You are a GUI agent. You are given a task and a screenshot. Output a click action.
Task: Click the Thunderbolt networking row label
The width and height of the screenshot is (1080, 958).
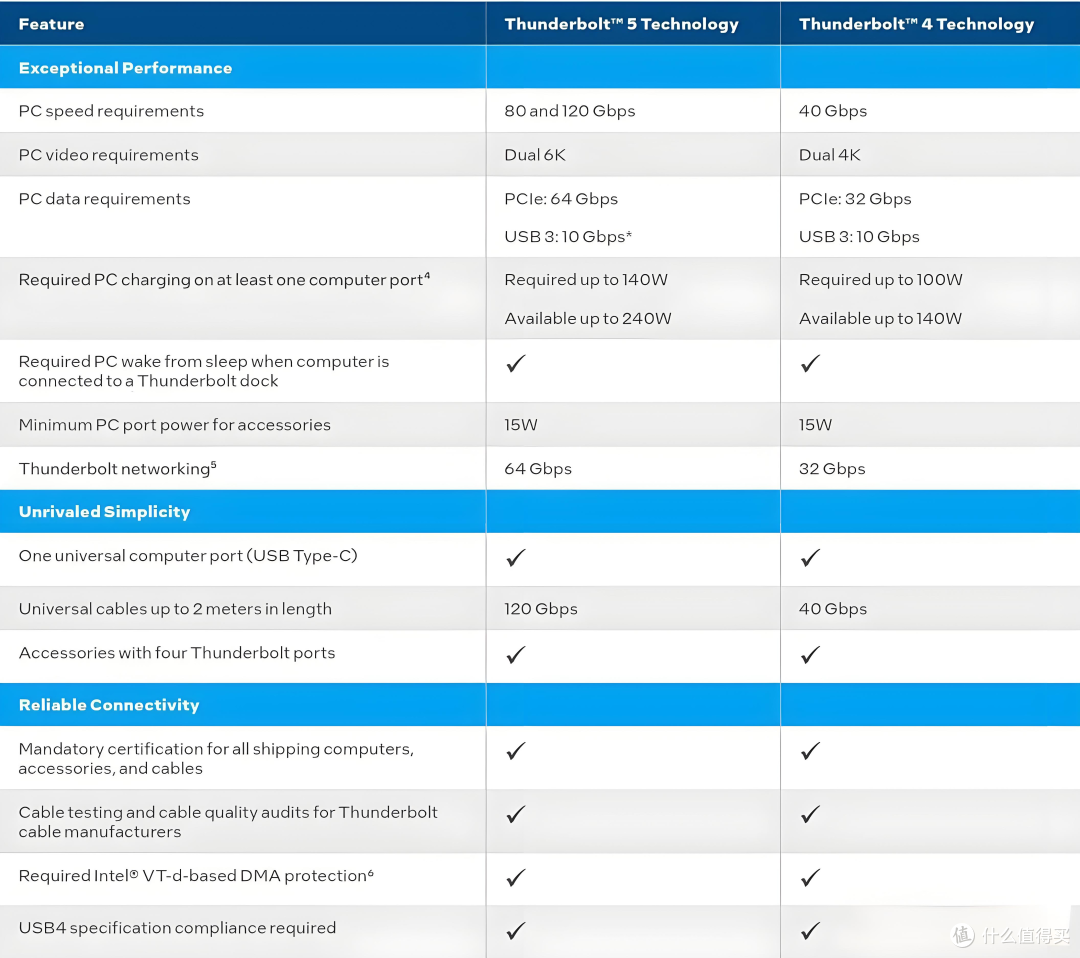(118, 468)
